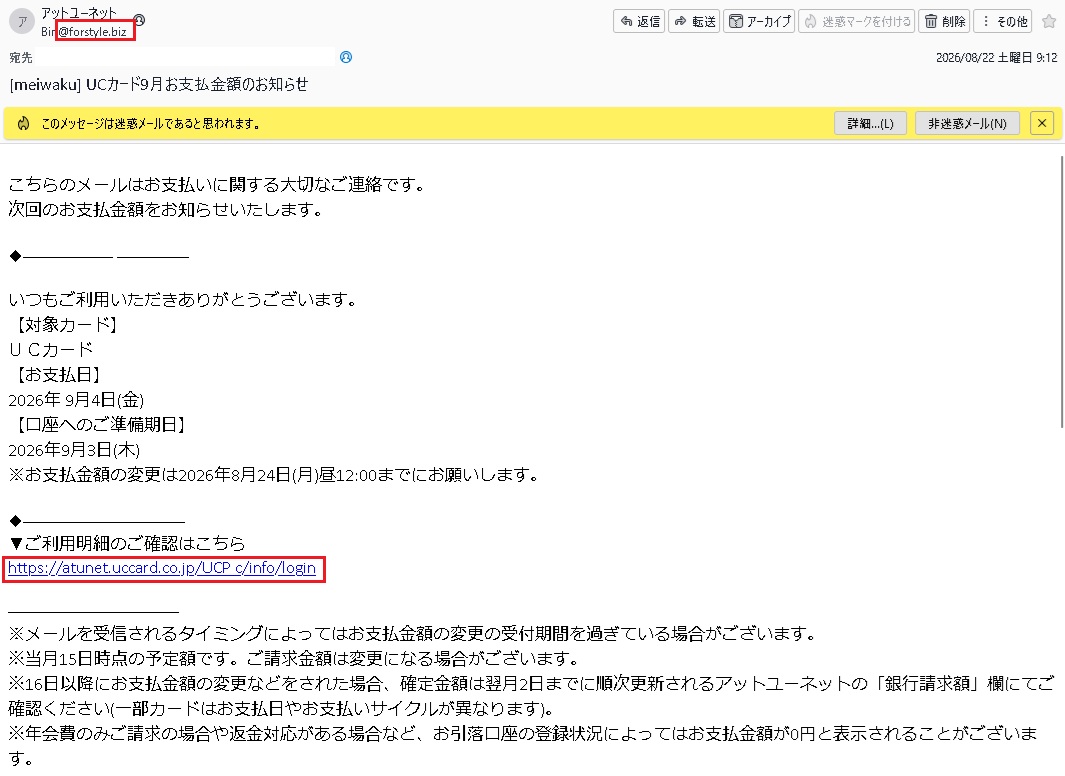Click the このメッセージは迷惑メールであると思われます notice
1065x776 pixels.
(151, 124)
